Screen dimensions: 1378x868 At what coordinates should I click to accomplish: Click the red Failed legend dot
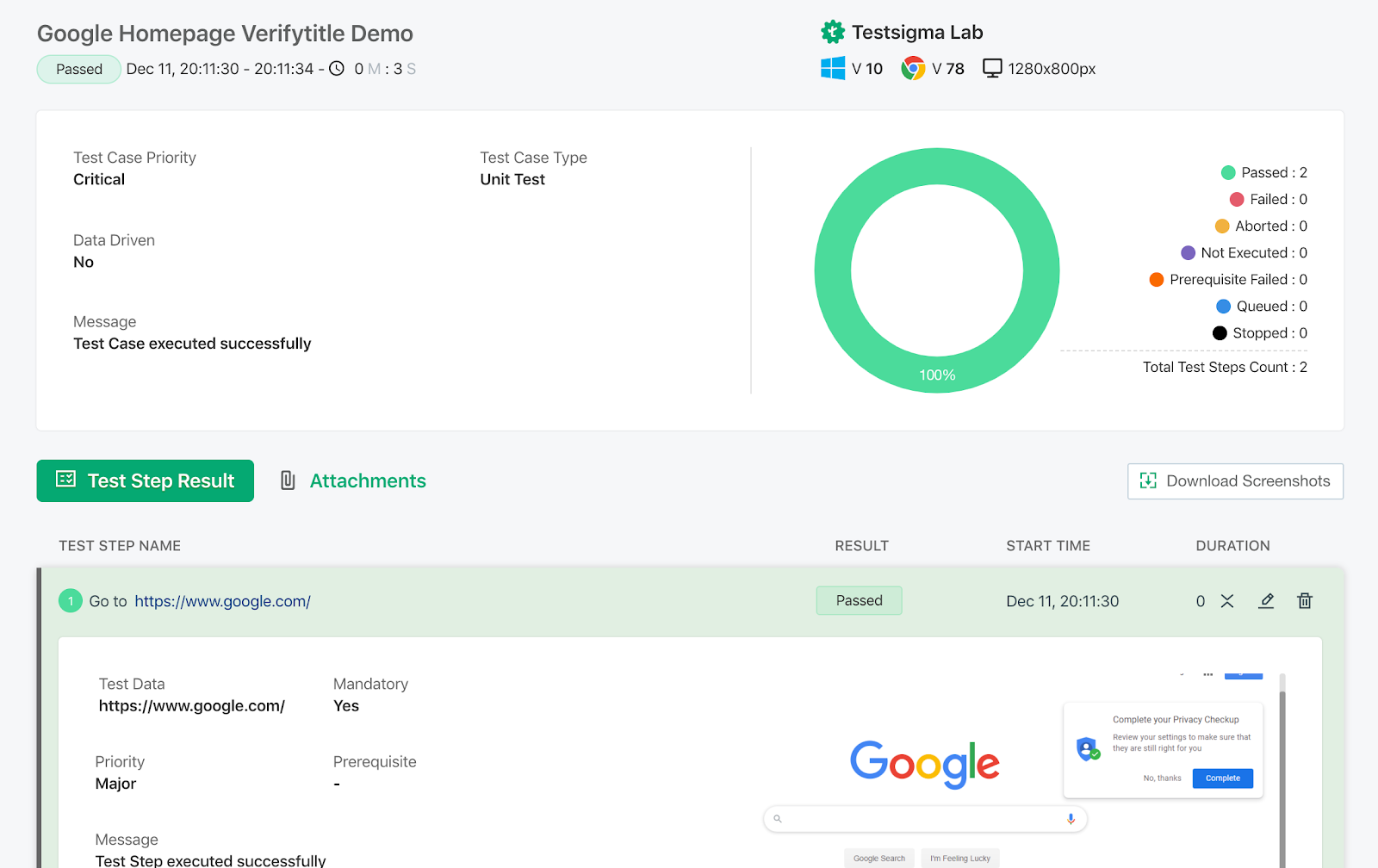click(1237, 200)
